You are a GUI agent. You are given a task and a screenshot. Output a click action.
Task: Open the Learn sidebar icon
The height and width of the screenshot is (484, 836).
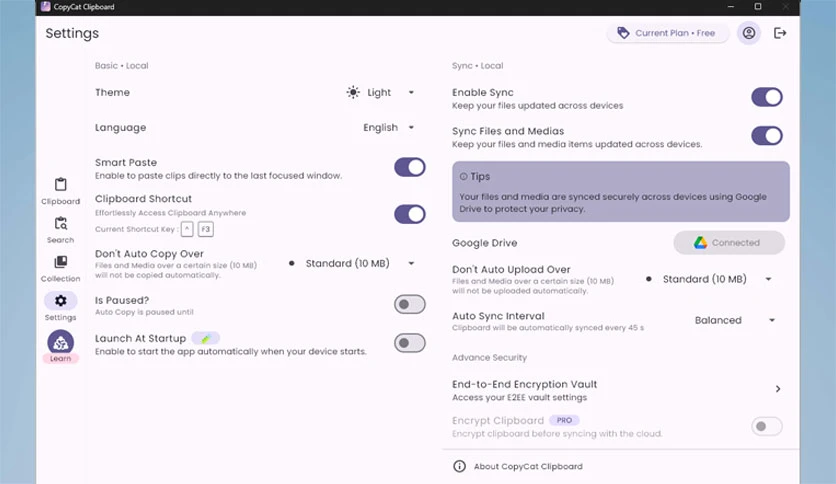61,342
